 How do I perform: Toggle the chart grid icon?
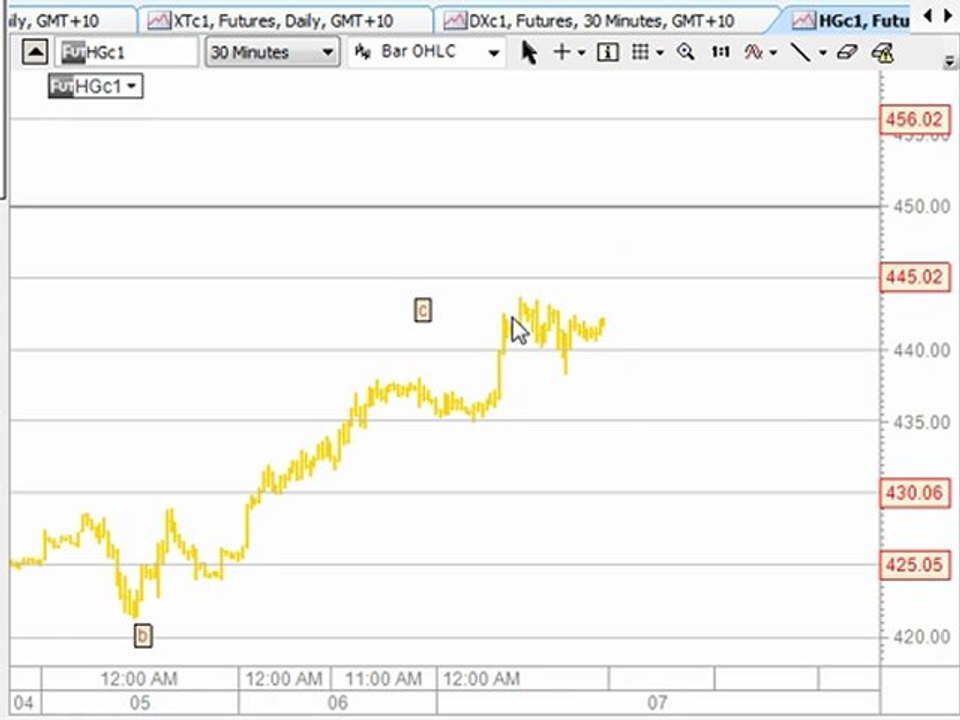pyautogui.click(x=640, y=52)
